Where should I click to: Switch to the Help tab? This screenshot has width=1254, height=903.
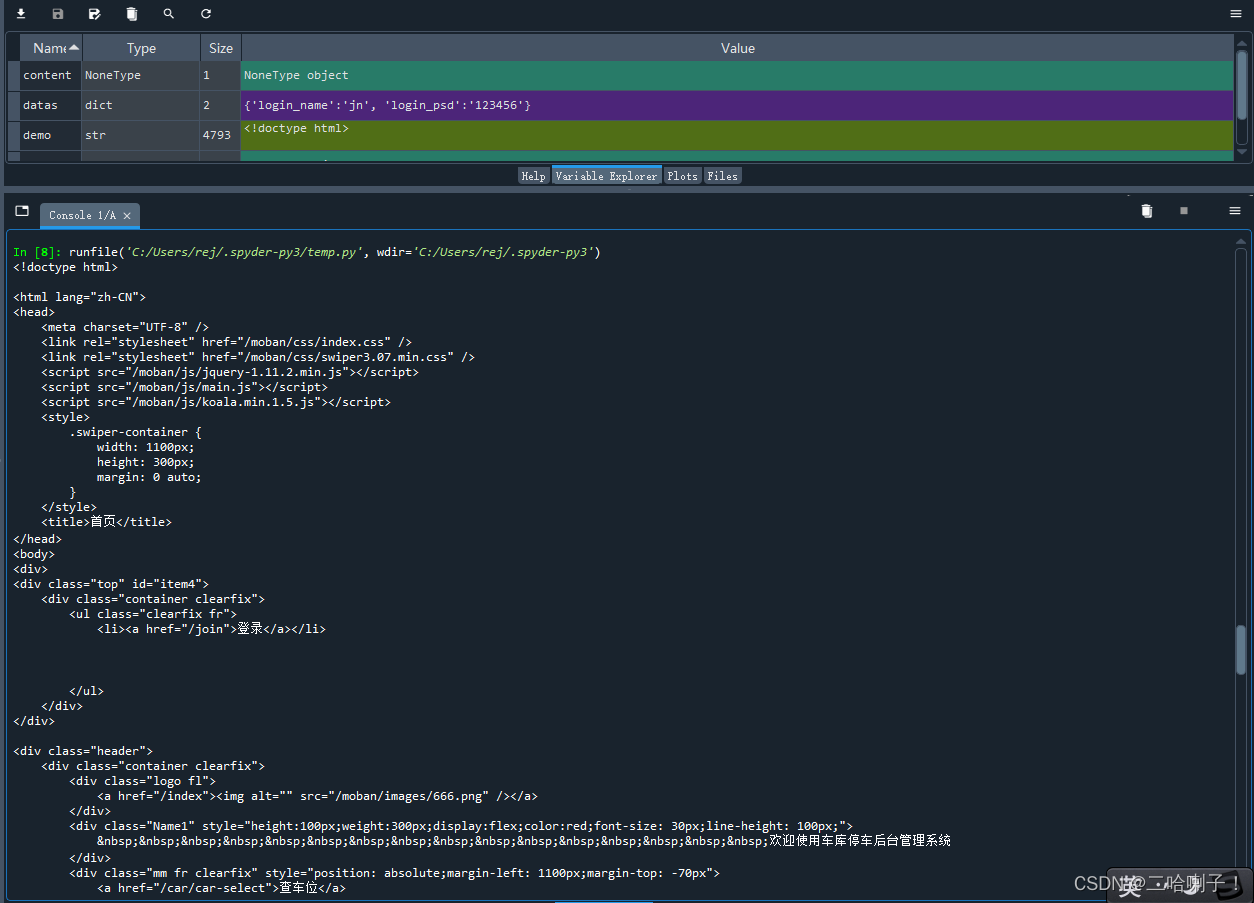click(x=534, y=176)
